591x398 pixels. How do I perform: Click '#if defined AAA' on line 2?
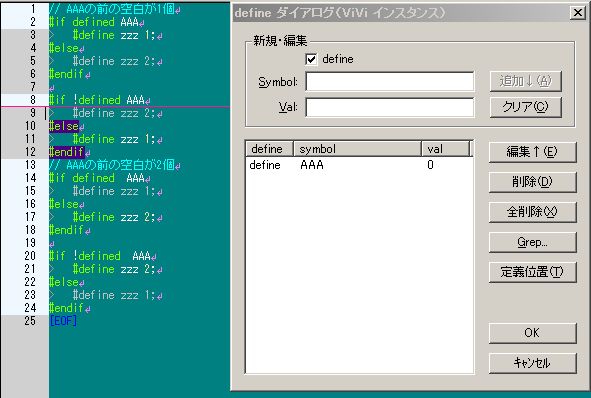94,22
